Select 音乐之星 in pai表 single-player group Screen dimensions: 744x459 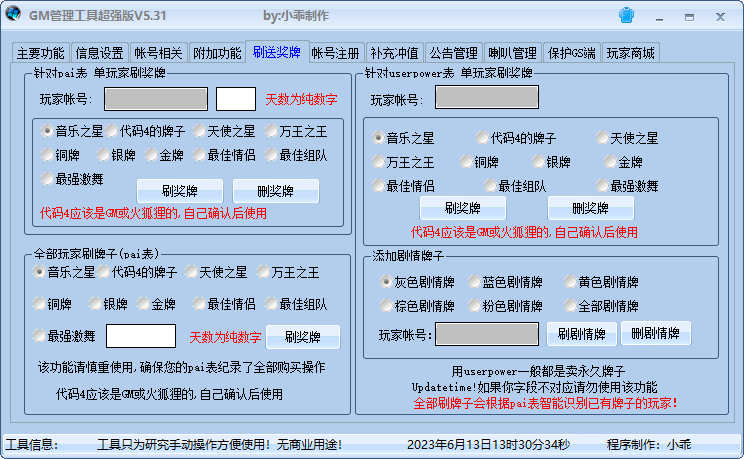(72, 131)
